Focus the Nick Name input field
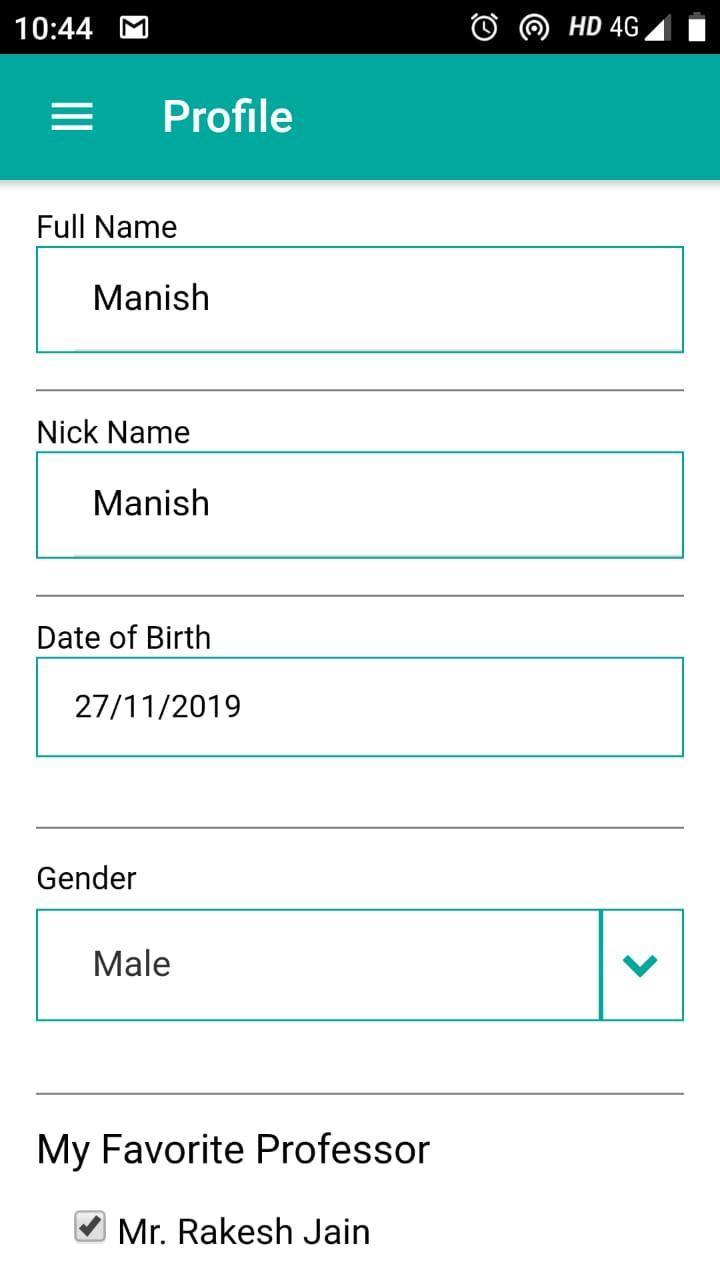This screenshot has height=1280, width=720. [x=360, y=504]
